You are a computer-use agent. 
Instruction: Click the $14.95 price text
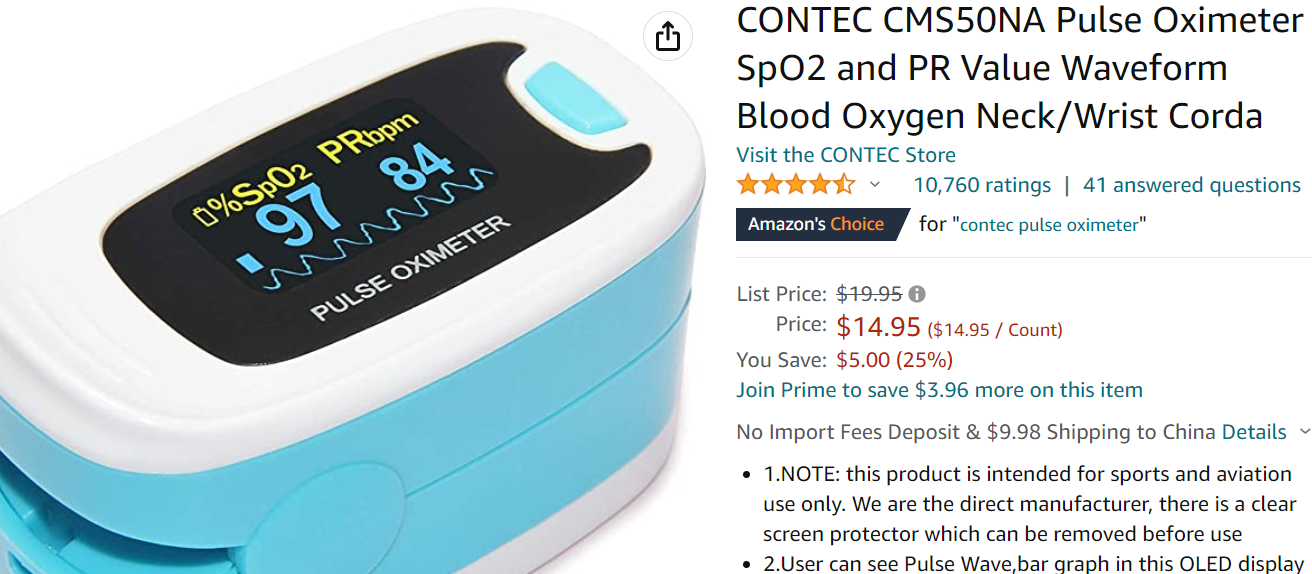tap(878, 327)
